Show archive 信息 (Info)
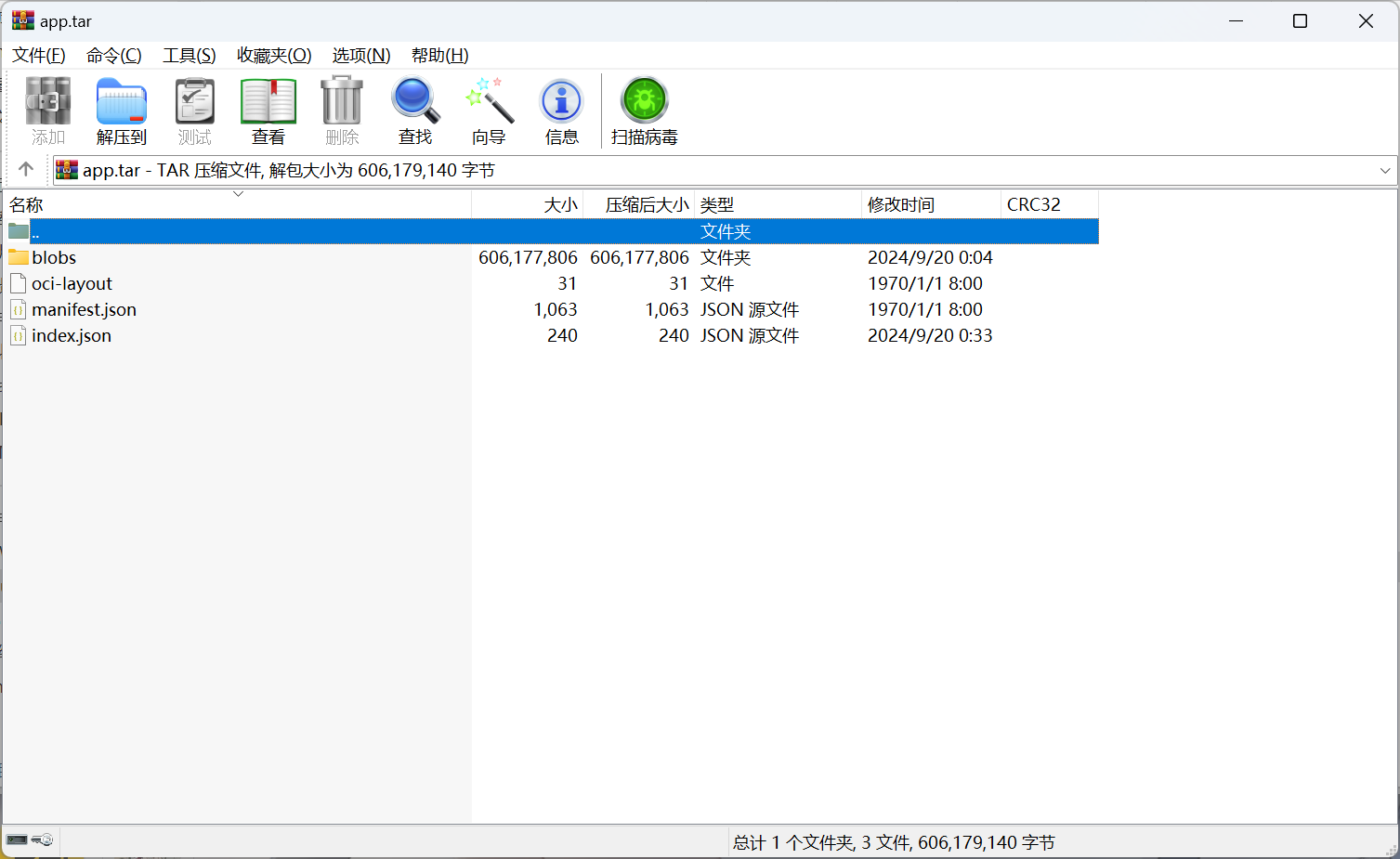 pos(562,111)
